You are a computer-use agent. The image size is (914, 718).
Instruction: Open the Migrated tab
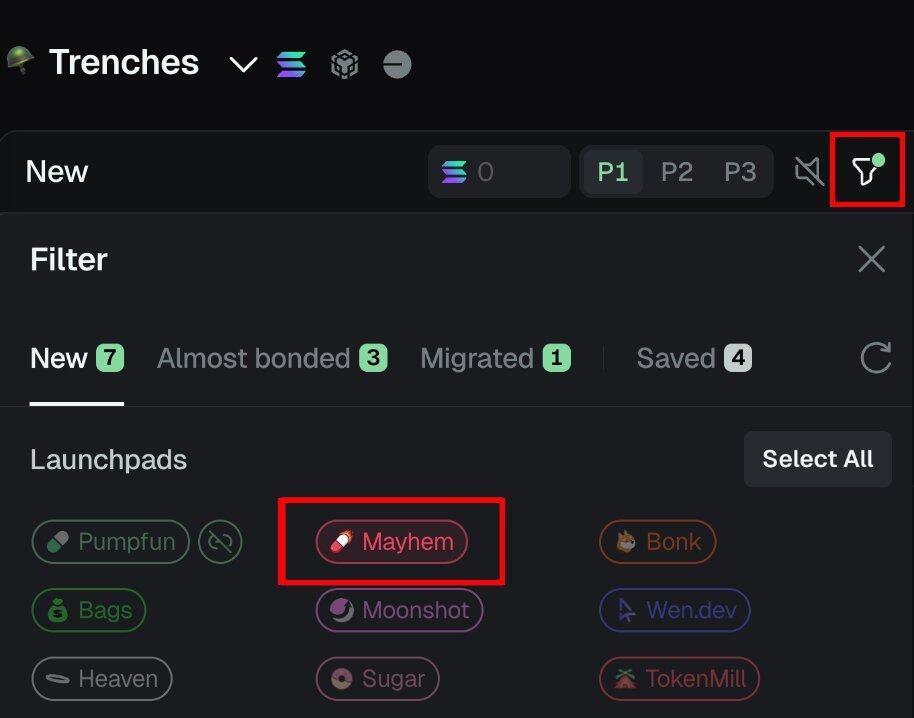coord(495,358)
